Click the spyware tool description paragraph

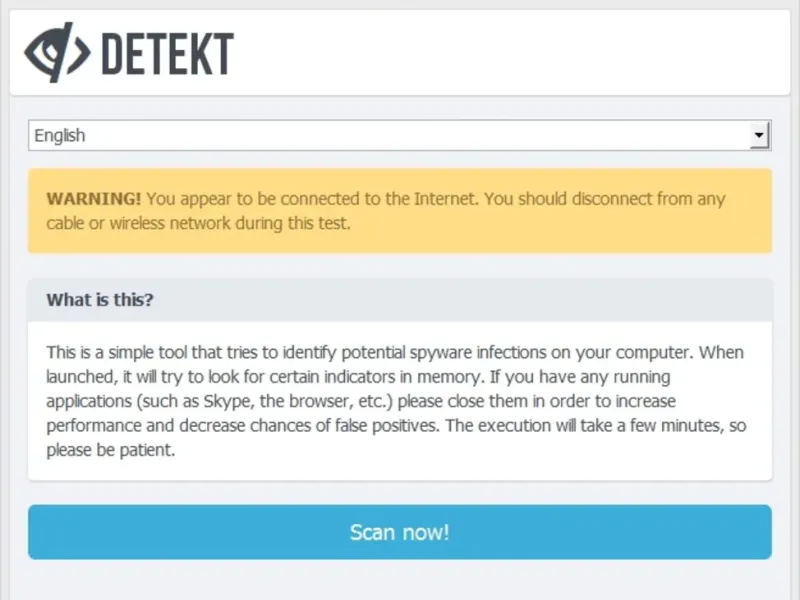[x=395, y=401]
